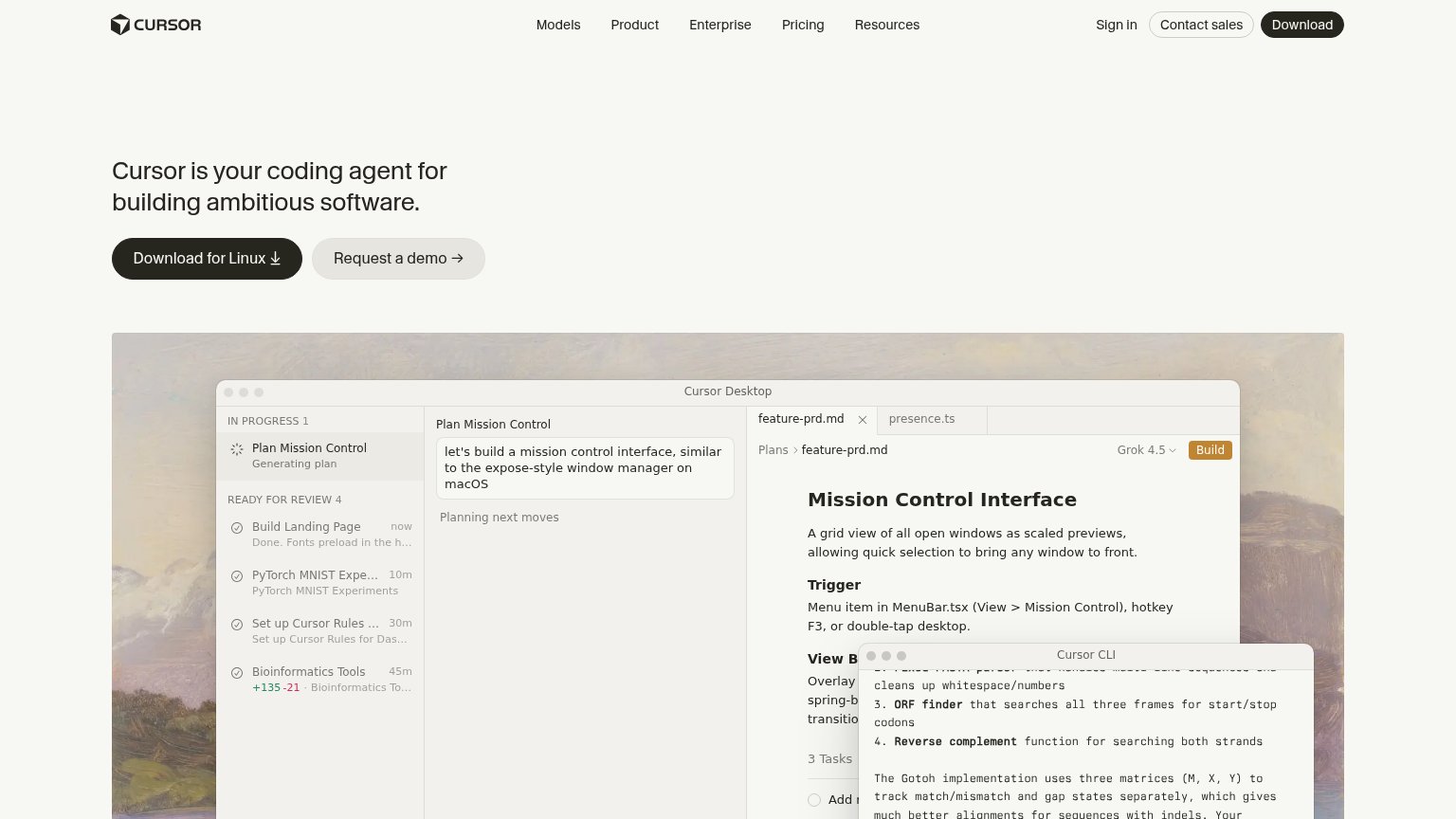This screenshot has width=1456, height=819.
Task: Click the check circle icon for Build Landing Page
Action: pos(237,528)
